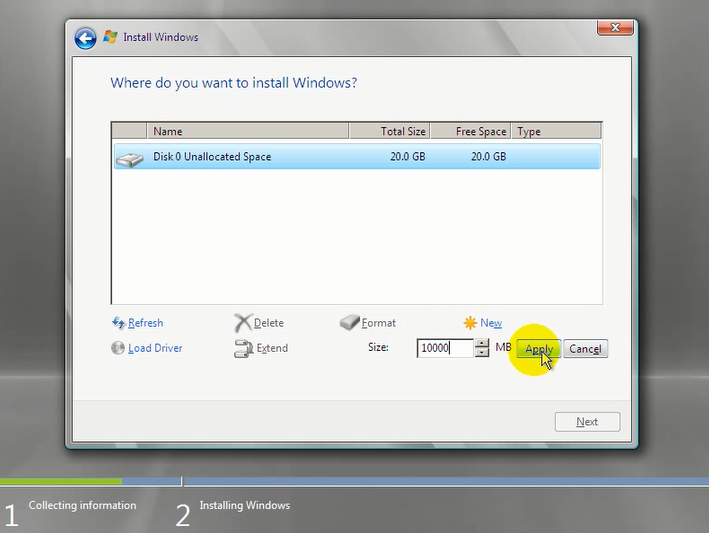This screenshot has height=533, width=709.
Task: Click the Delete X icon
Action: point(243,323)
